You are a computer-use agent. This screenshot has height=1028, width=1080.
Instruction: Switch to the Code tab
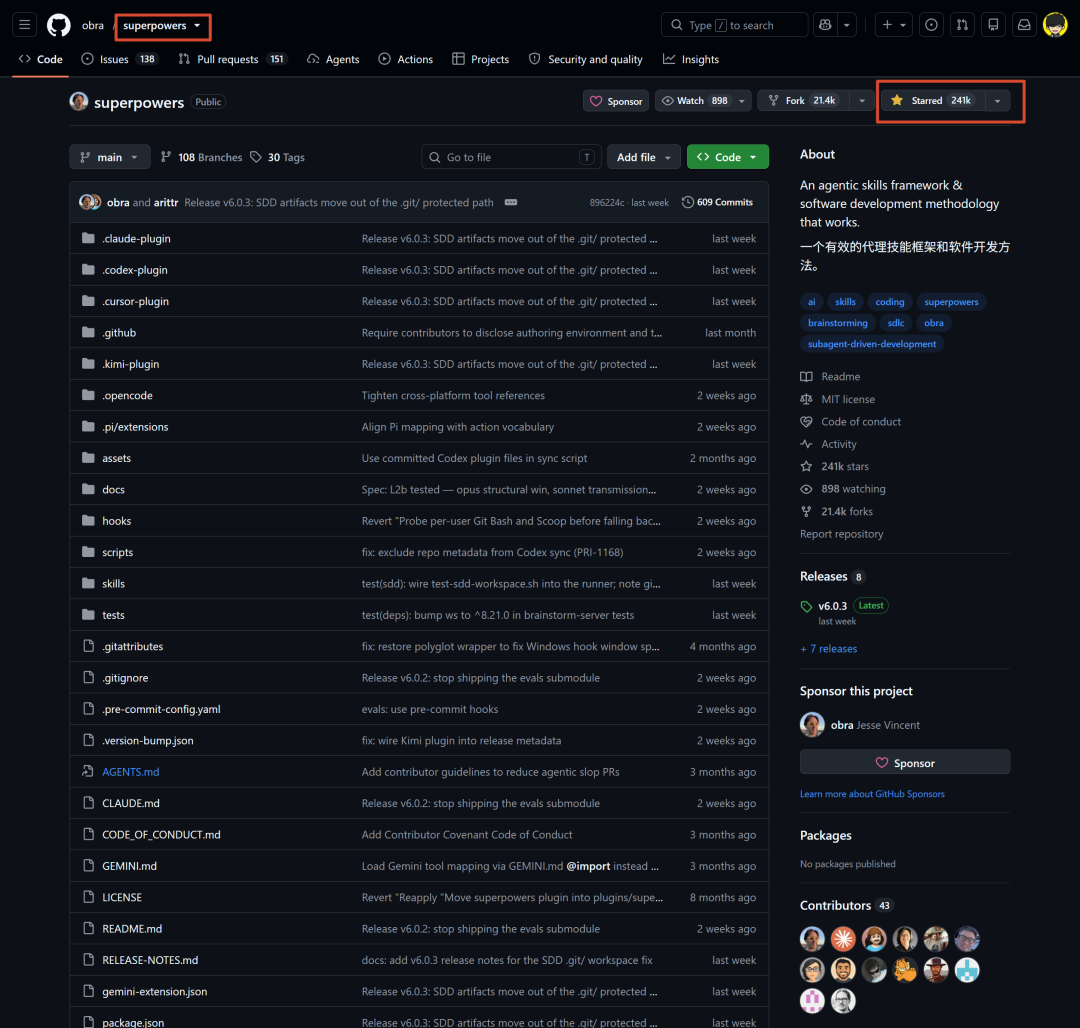[x=41, y=59]
